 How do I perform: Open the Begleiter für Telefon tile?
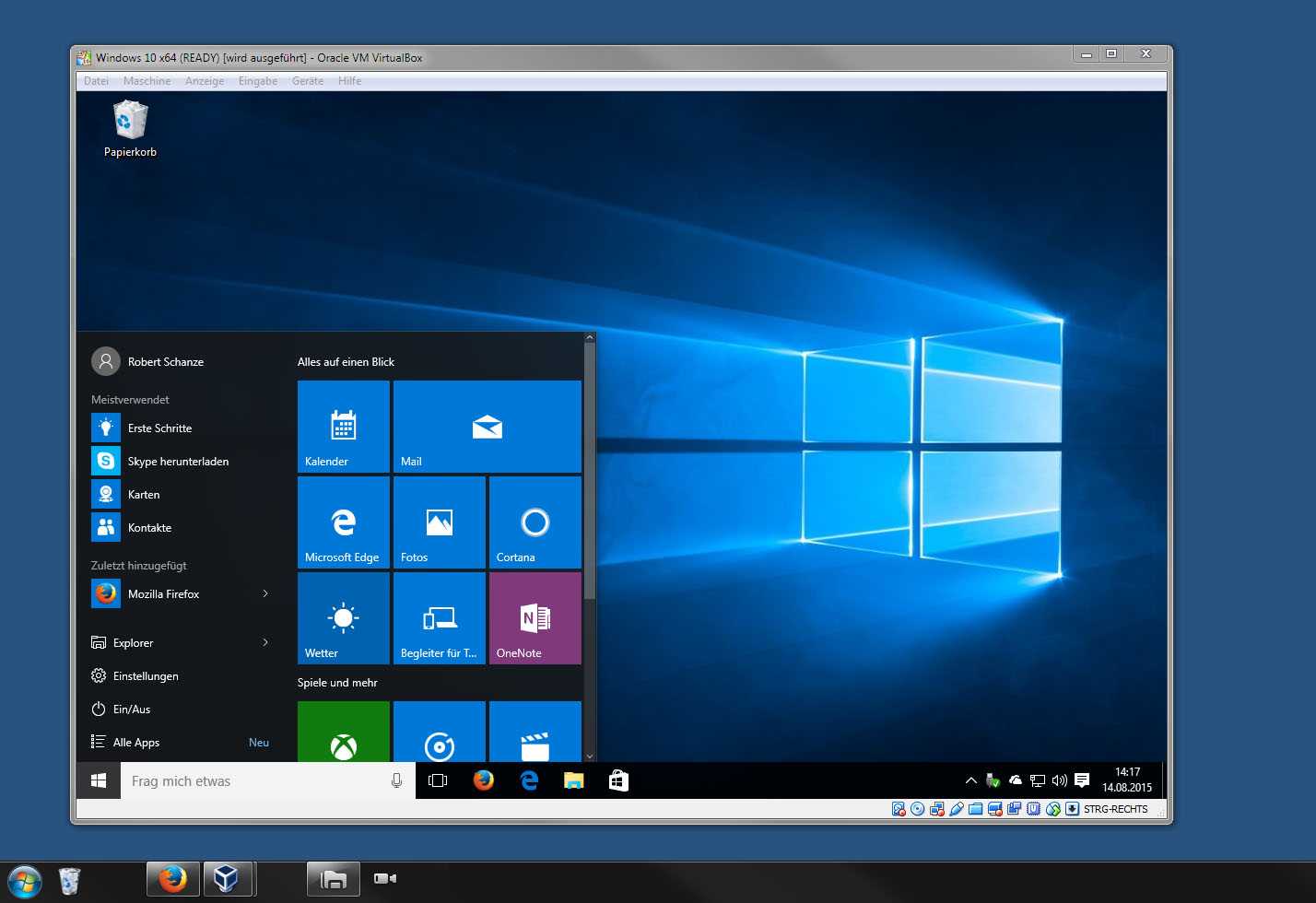coord(440,618)
